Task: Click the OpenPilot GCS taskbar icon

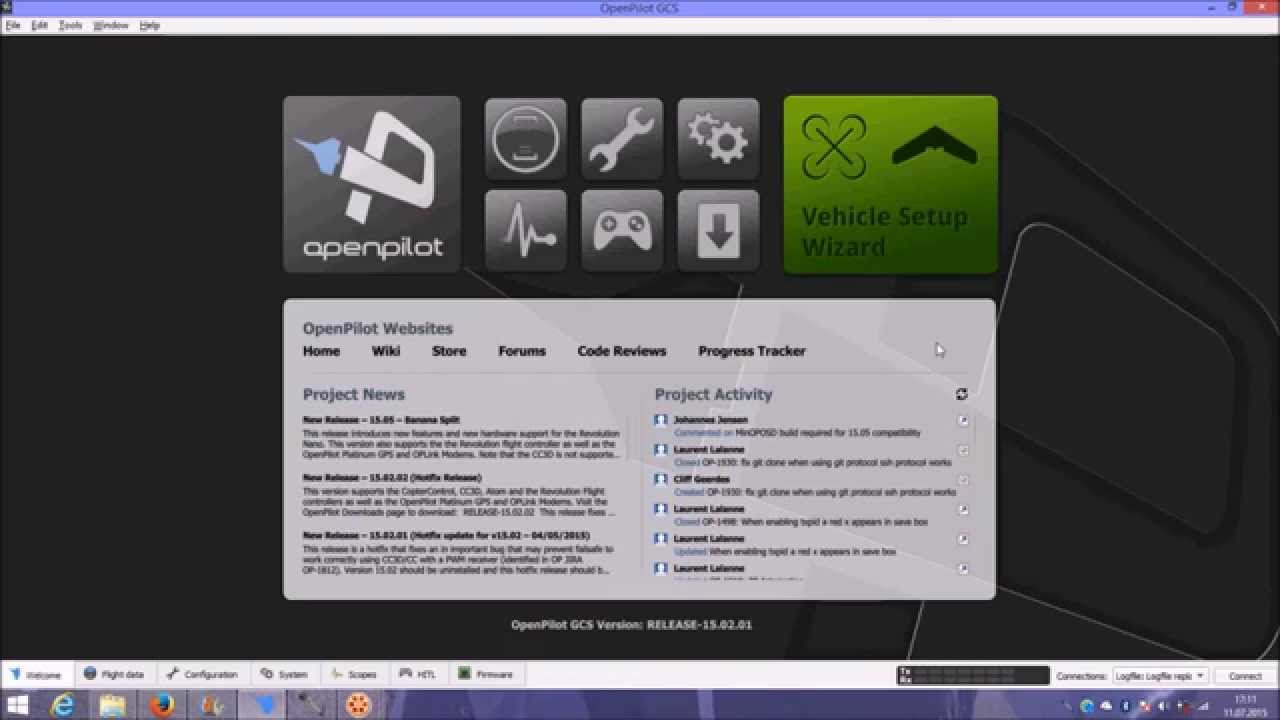Action: click(263, 706)
